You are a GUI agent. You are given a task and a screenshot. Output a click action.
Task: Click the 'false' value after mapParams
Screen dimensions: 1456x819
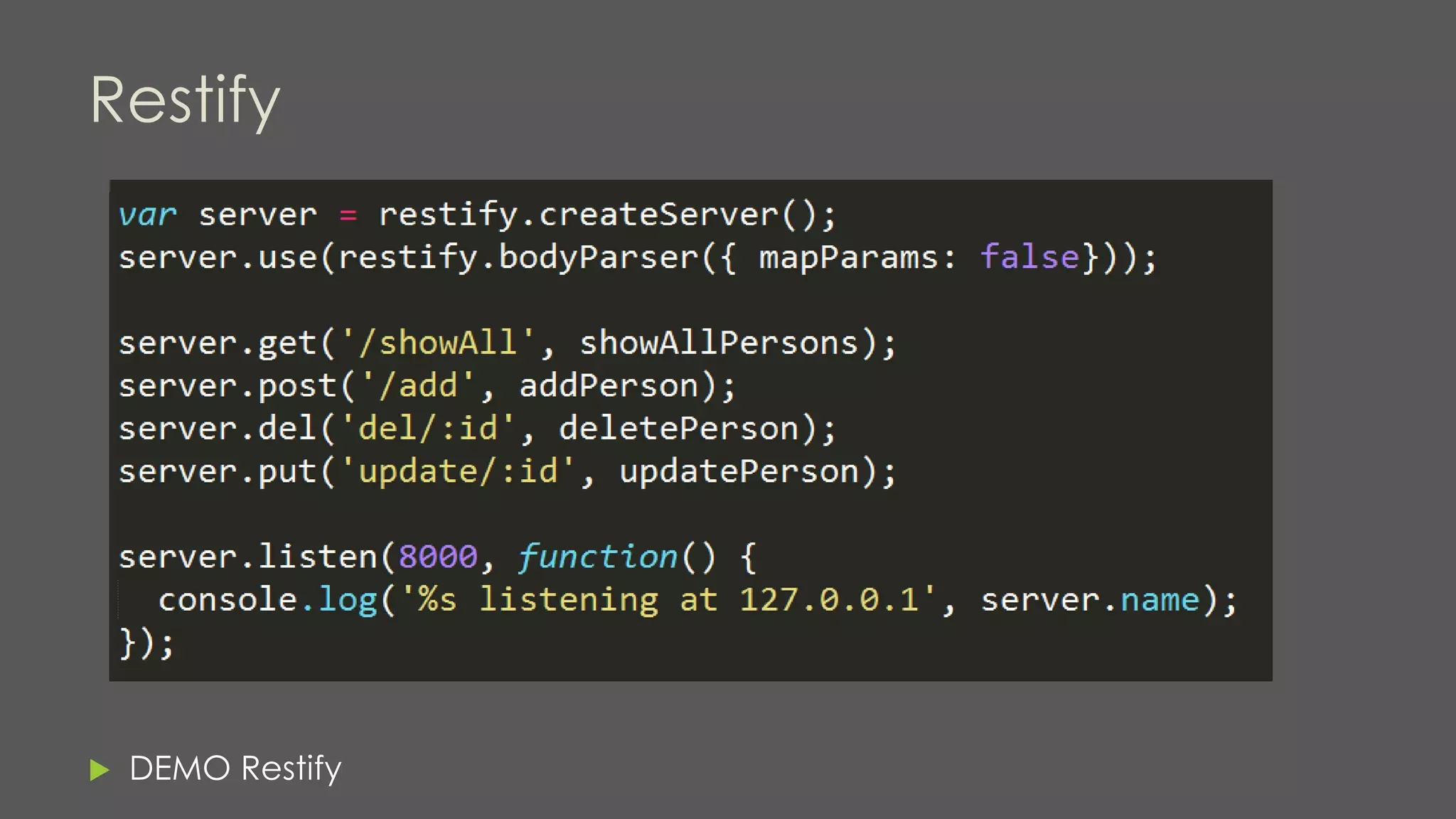(1030, 257)
